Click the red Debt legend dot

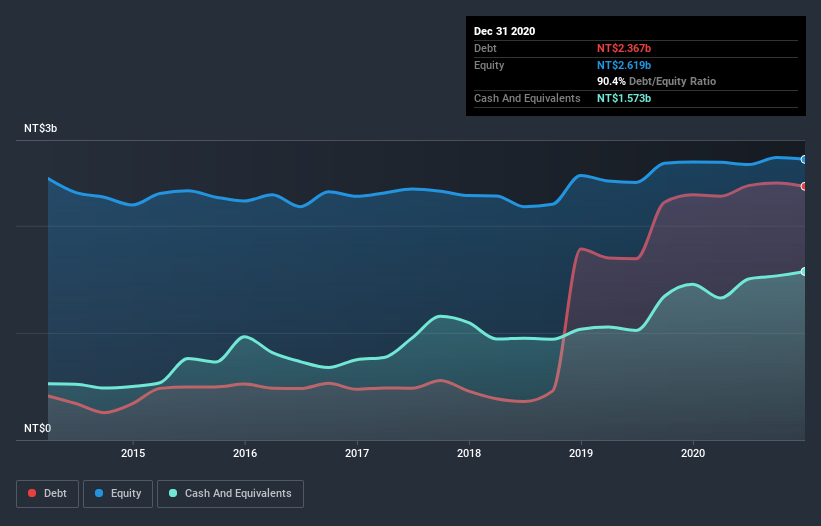[32, 493]
